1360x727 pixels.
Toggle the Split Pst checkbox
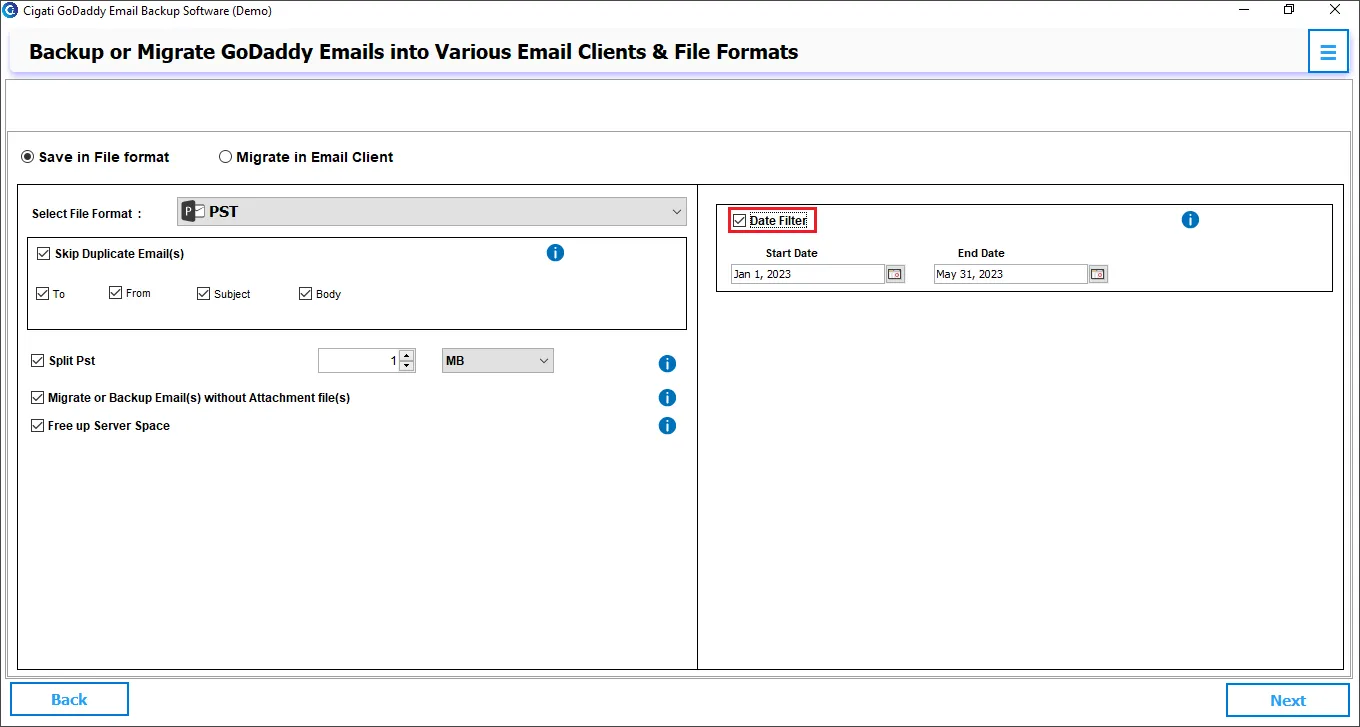click(38, 361)
